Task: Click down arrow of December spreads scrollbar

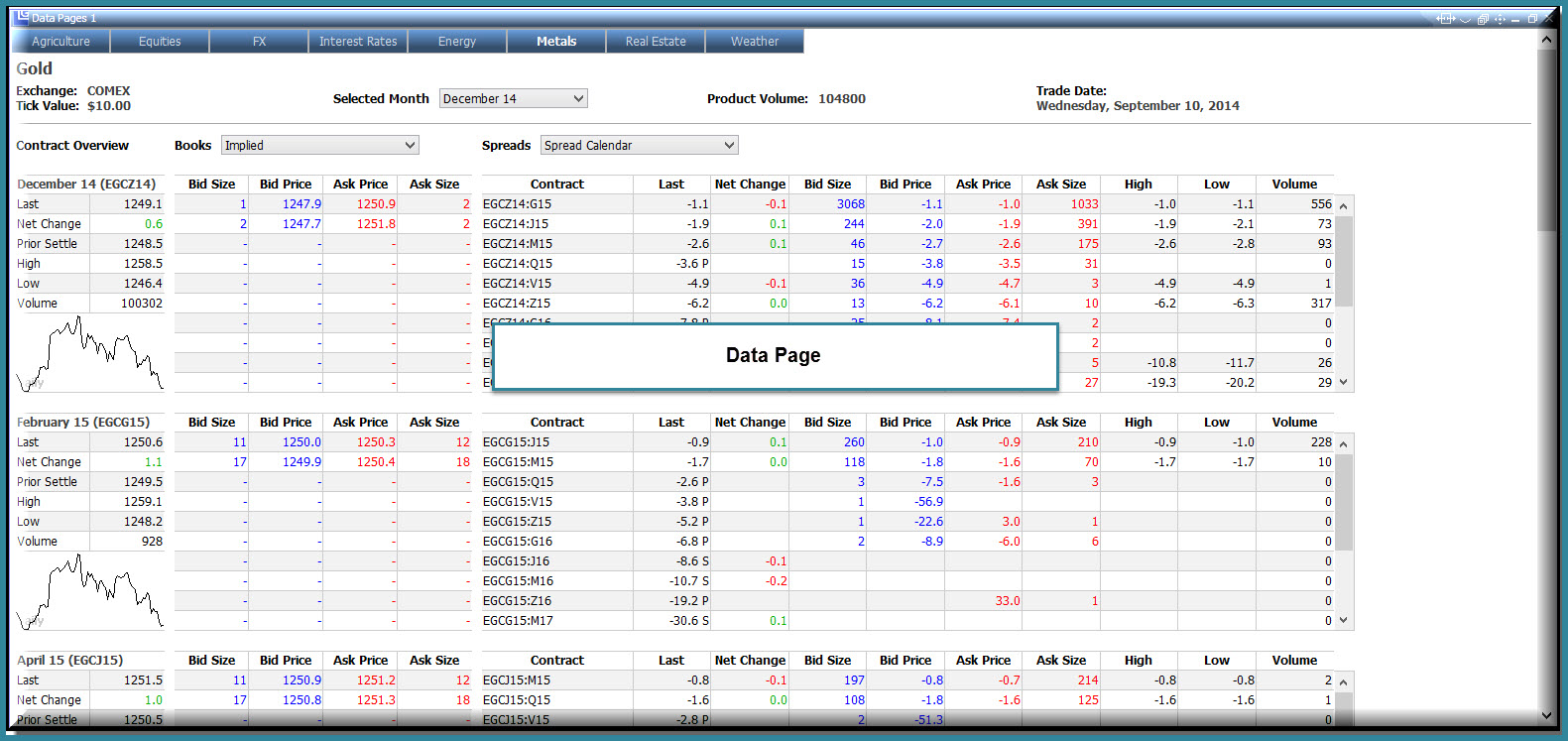Action: (1344, 382)
